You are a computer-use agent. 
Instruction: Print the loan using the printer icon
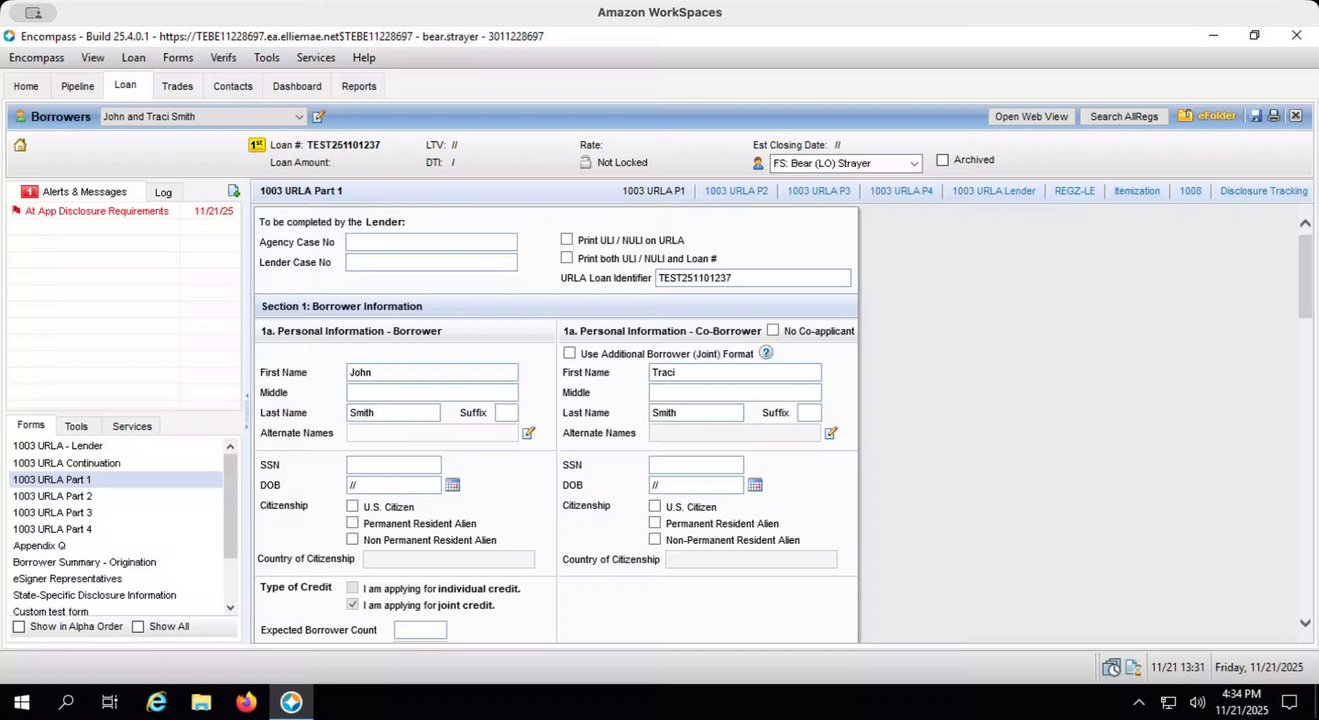pyautogui.click(x=1274, y=116)
